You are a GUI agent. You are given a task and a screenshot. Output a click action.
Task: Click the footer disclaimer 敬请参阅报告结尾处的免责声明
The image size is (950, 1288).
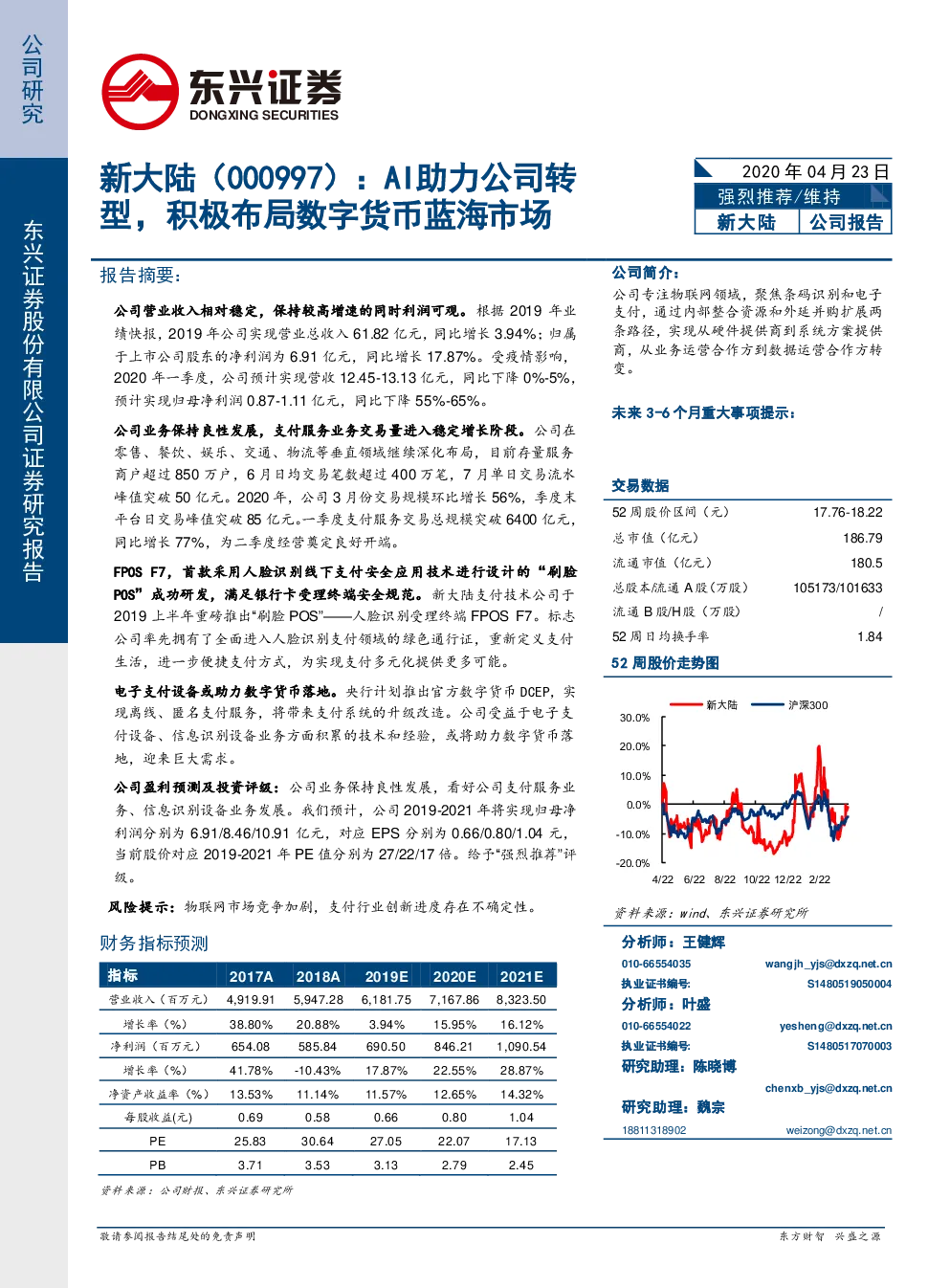178,1236
